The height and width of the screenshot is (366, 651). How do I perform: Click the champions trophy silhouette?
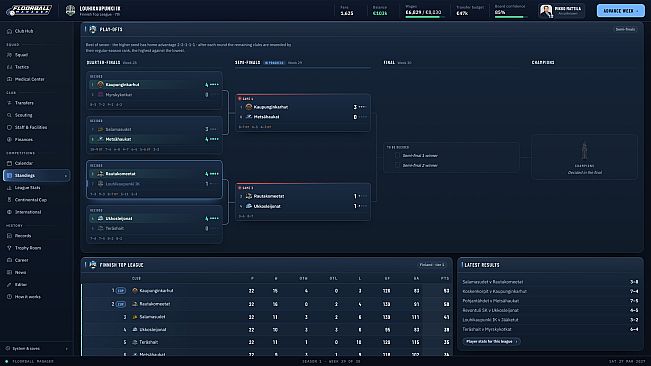[x=584, y=151]
